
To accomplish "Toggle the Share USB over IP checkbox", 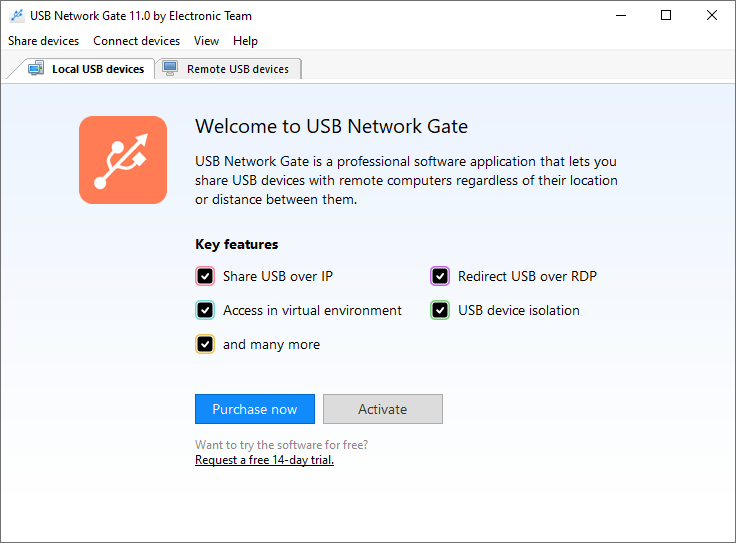I will pos(205,277).
